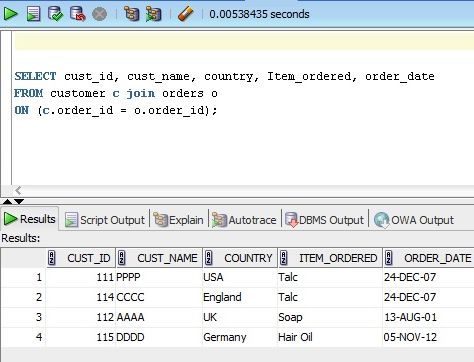The height and width of the screenshot is (362, 474).
Task: Click the Run Script toolbar icon
Action: coord(33,14)
